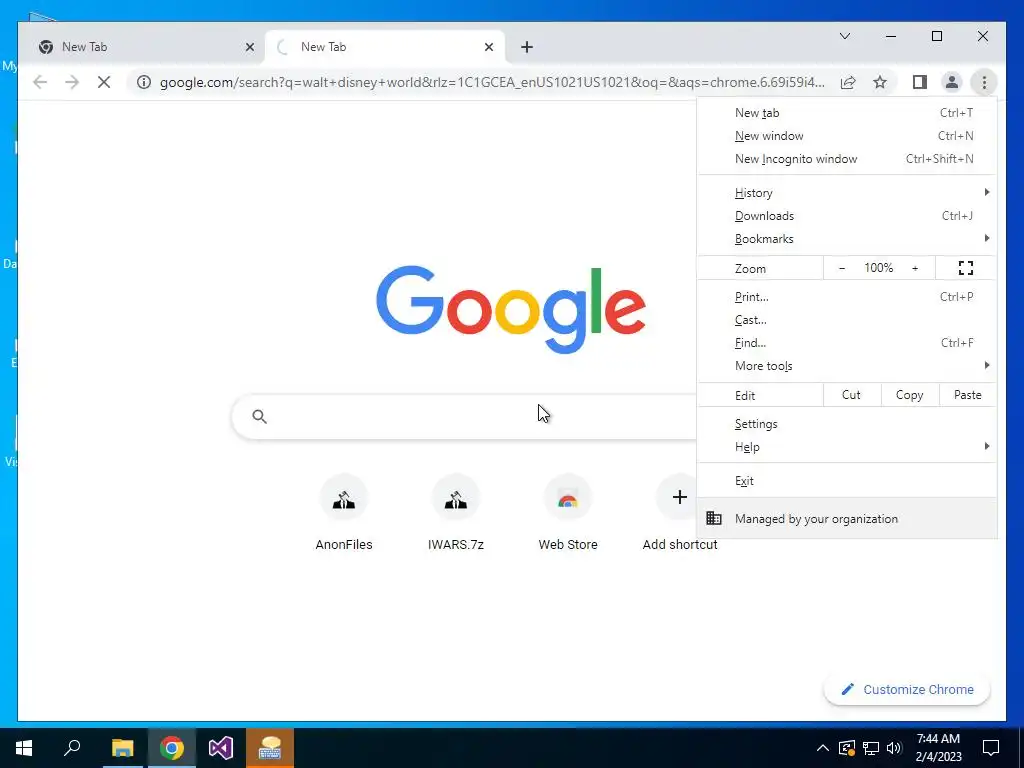Expand the History submenu

pyautogui.click(x=847, y=193)
